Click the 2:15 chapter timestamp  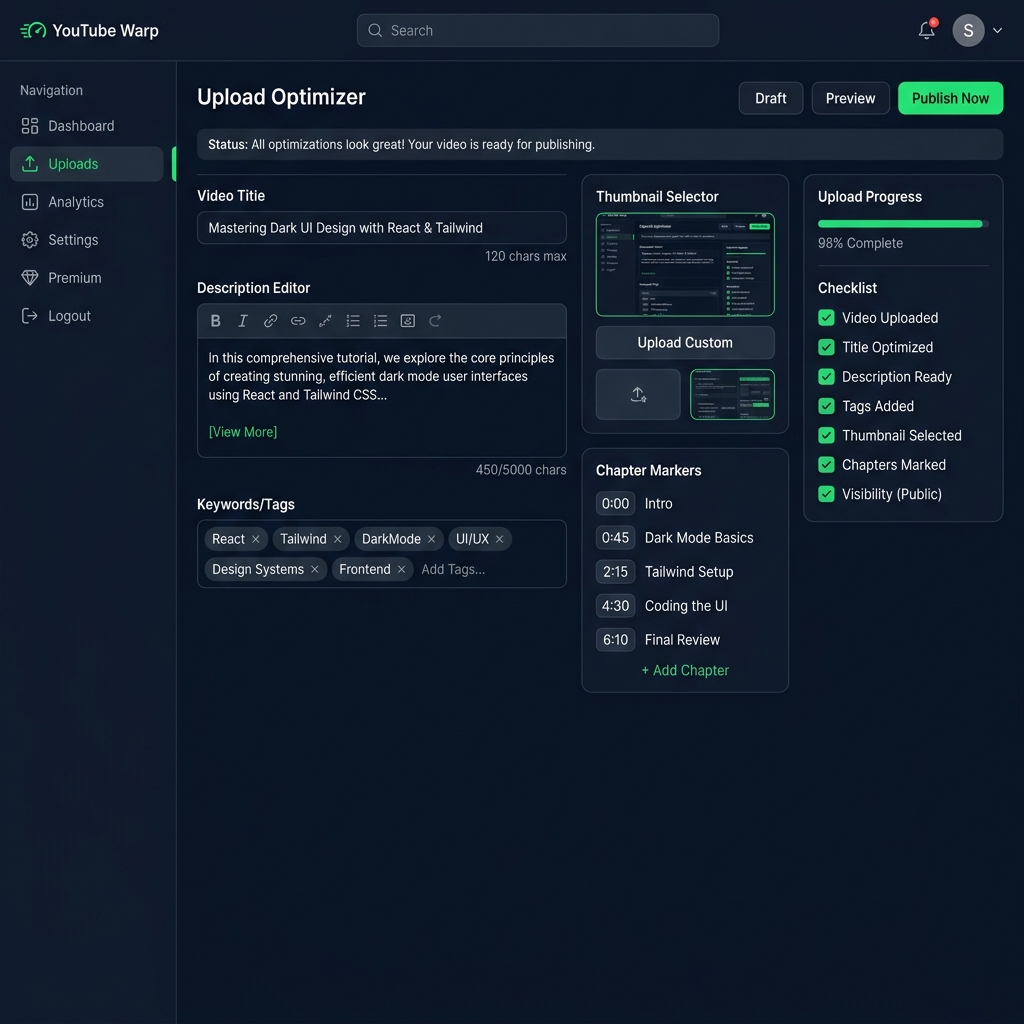[615, 571]
